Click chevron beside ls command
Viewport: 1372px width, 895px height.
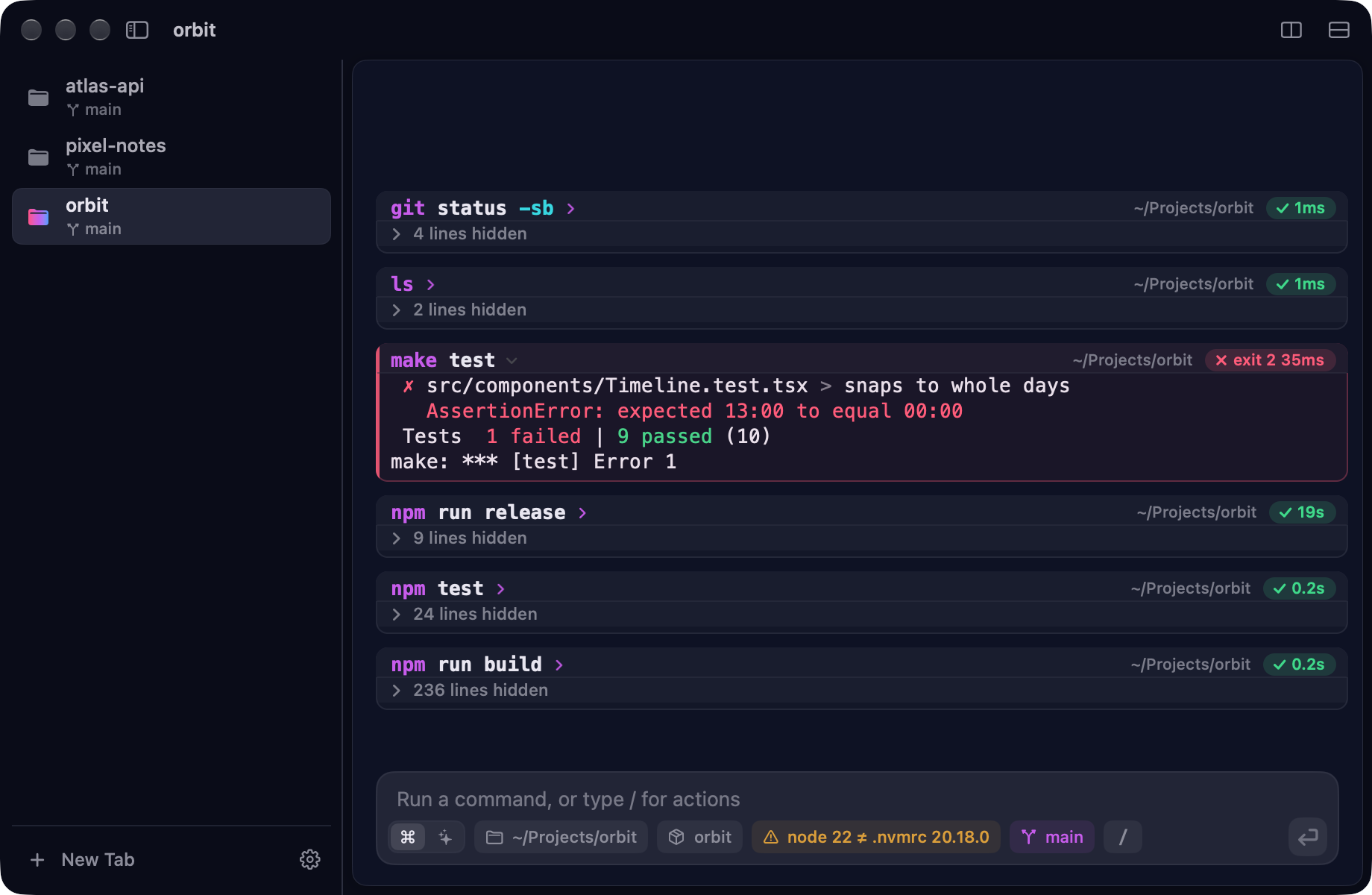[430, 284]
